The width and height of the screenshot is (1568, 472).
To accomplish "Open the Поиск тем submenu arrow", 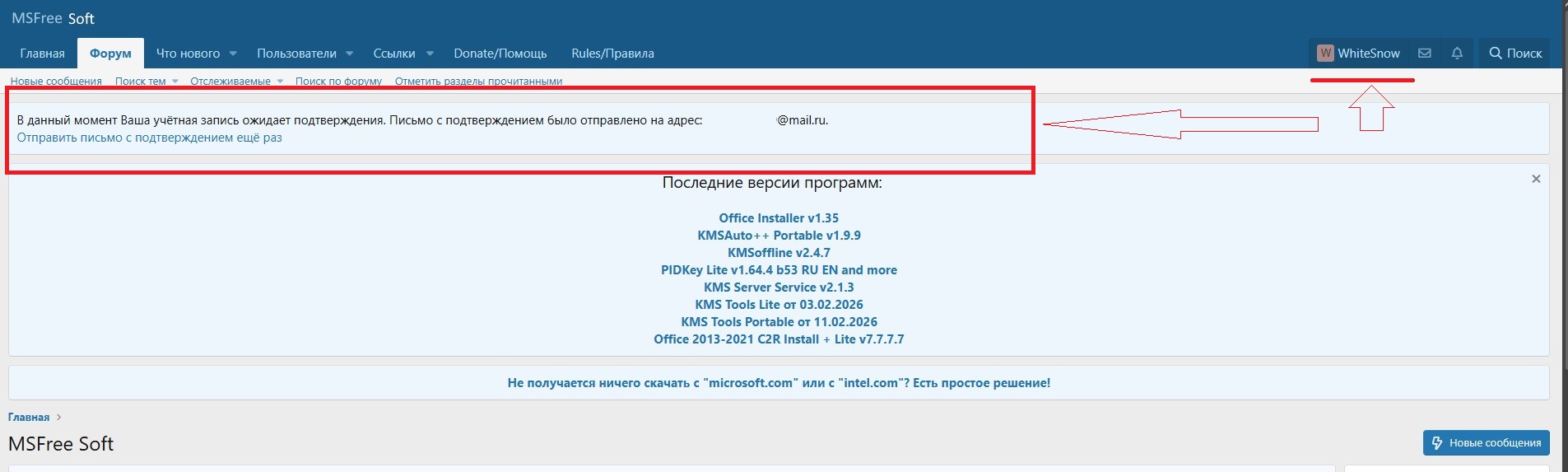I will coord(174,82).
